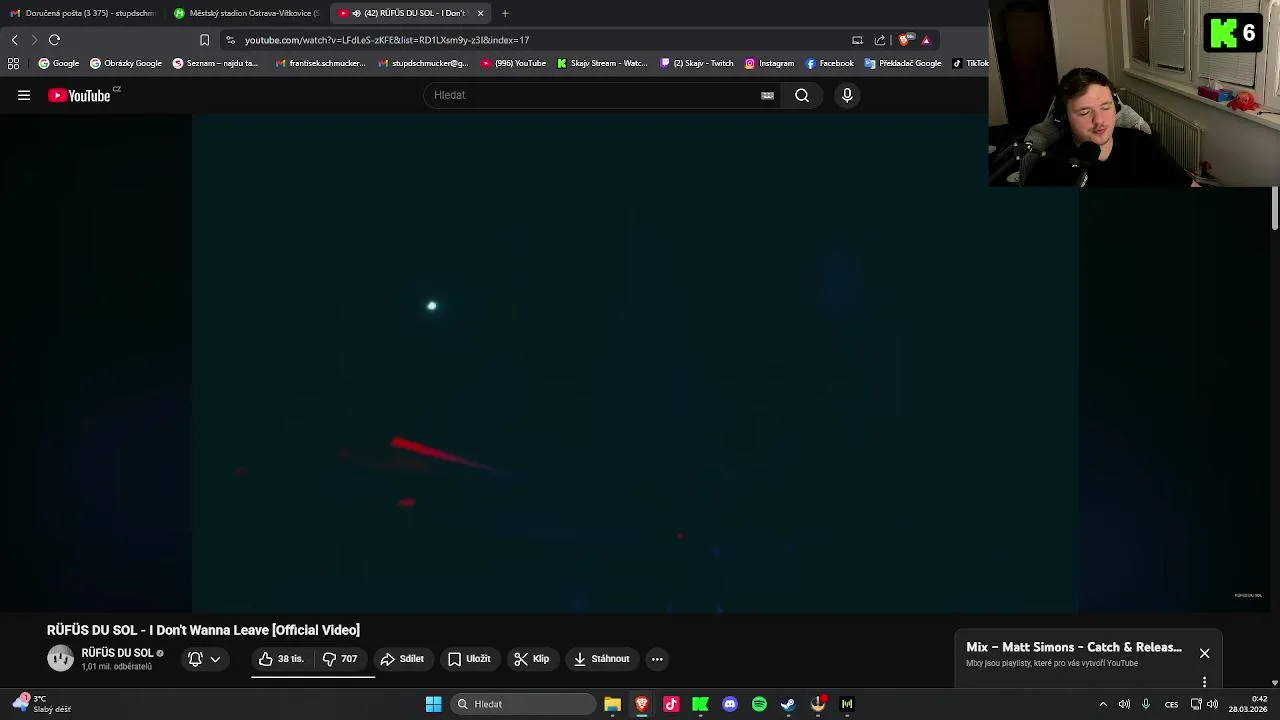Image resolution: width=1280 pixels, height=720 pixels.
Task: Open the (996) YouTube bookmark
Action: point(514,63)
